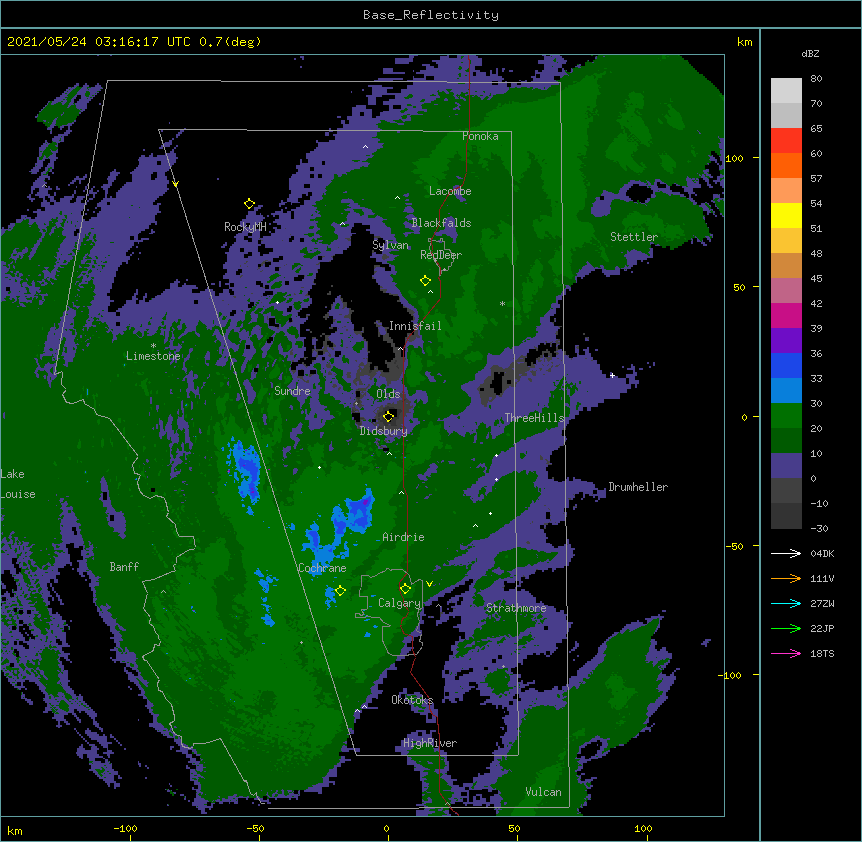Image resolution: width=862 pixels, height=842 pixels.
Task: Click the light blue legend swatch above 30
Action: click(x=786, y=390)
